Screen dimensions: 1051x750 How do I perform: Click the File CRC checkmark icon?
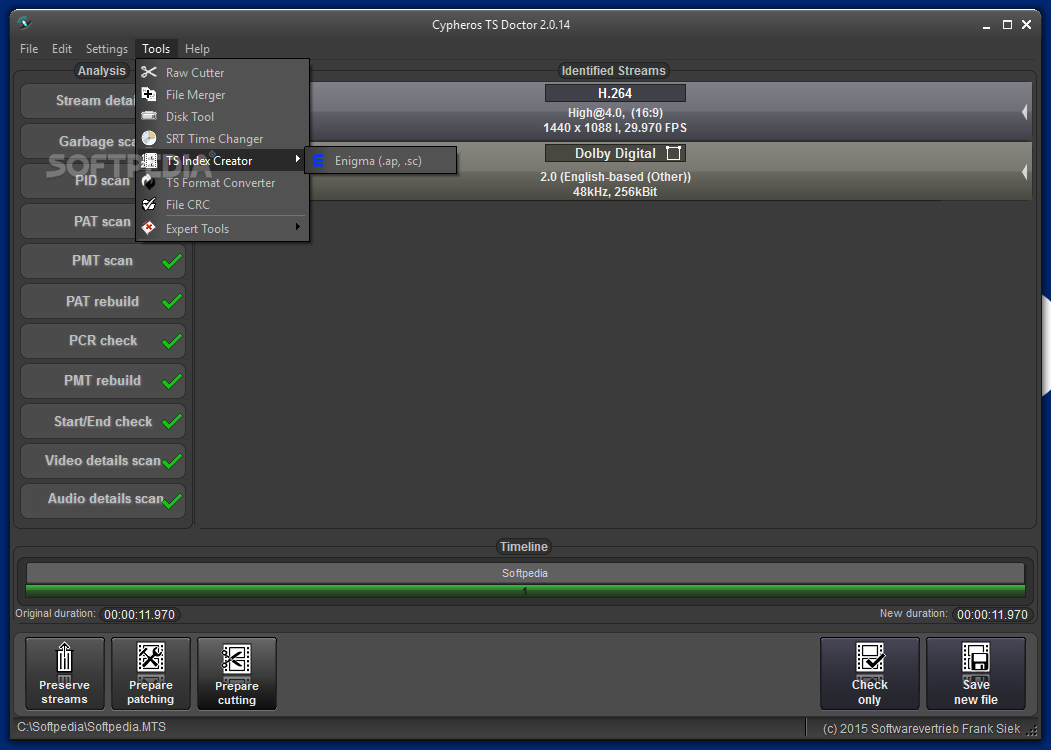pyautogui.click(x=149, y=204)
